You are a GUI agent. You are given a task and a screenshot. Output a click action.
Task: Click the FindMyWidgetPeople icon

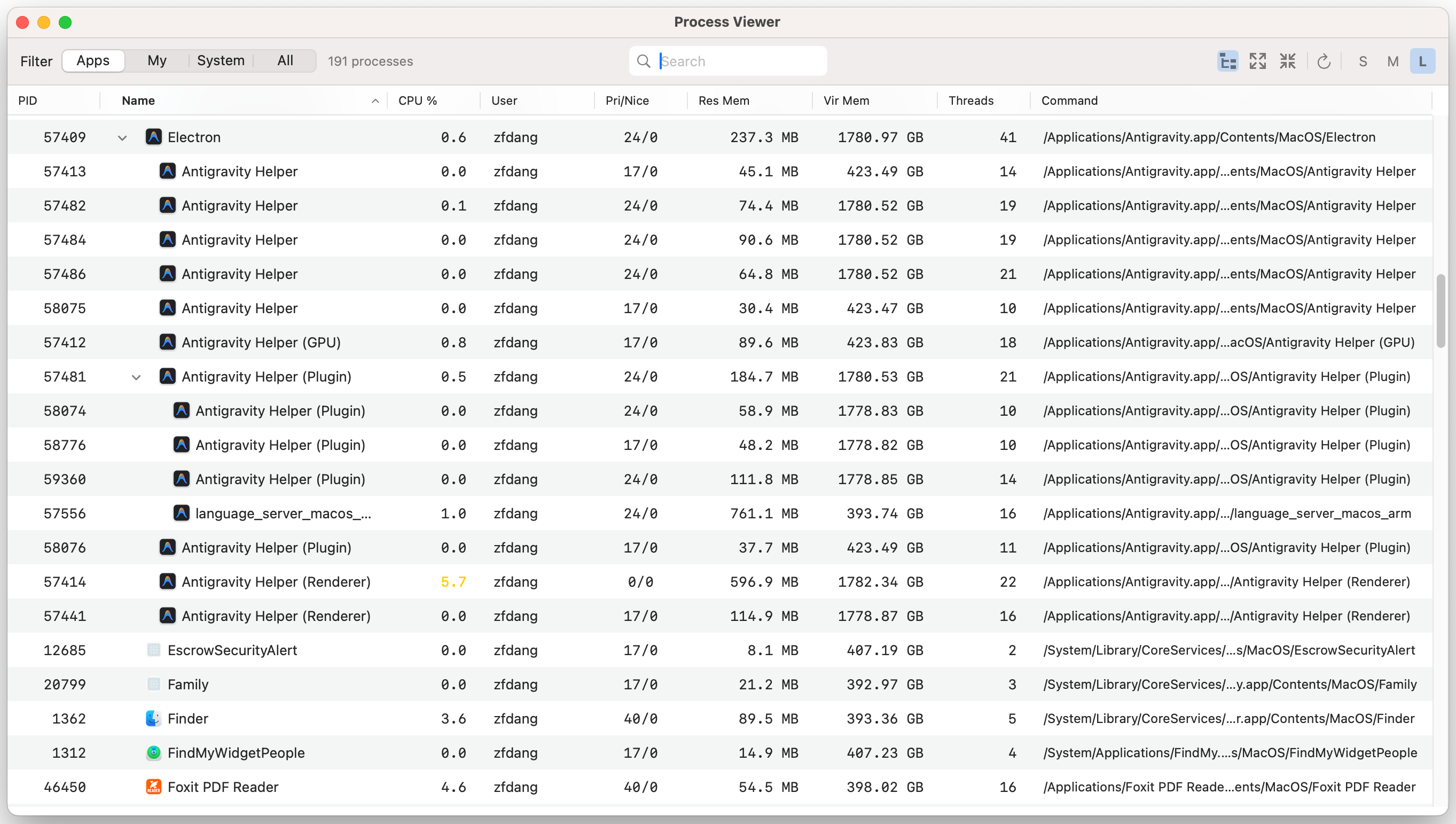153,753
